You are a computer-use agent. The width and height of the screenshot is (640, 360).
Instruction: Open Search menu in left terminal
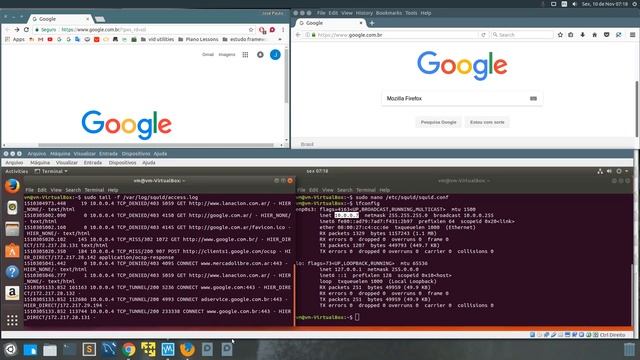pyautogui.click(x=73, y=190)
